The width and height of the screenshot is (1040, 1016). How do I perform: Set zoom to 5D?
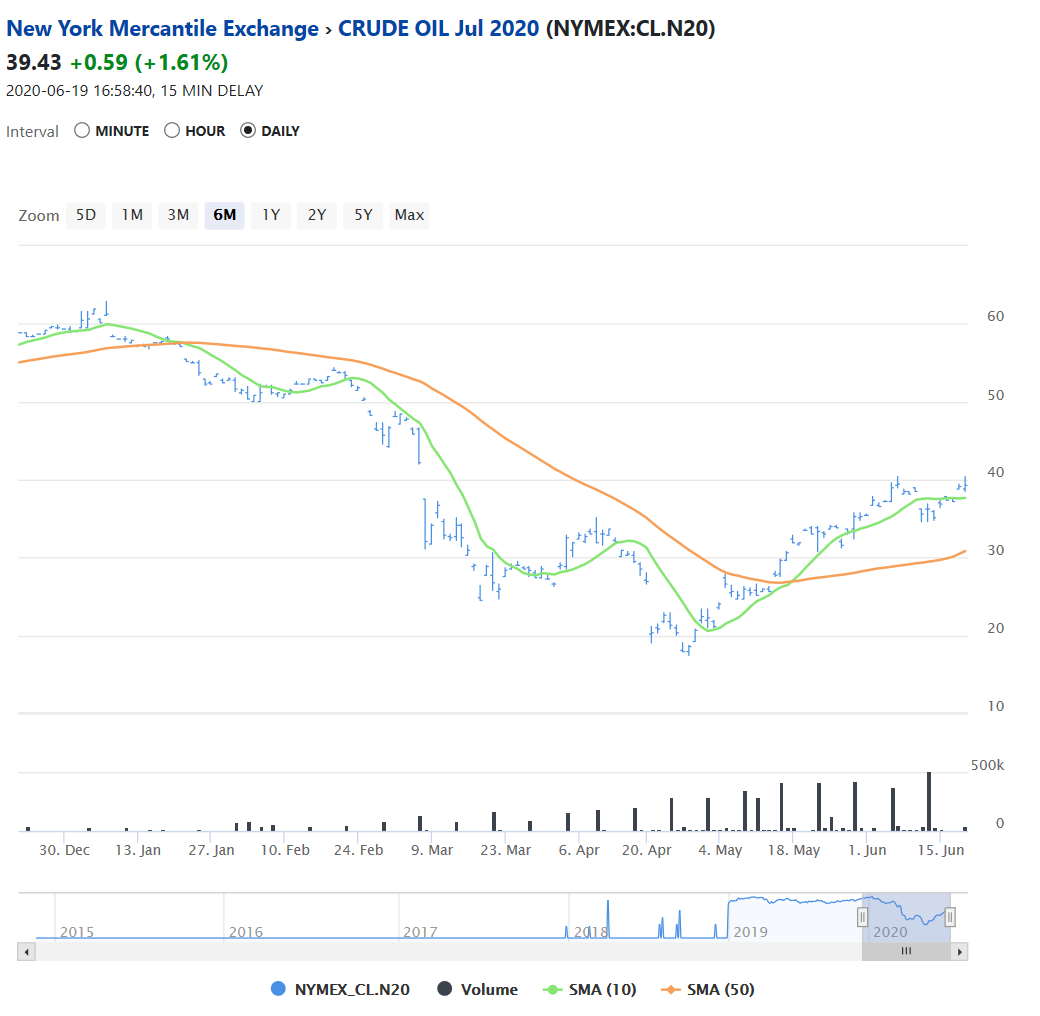(86, 215)
